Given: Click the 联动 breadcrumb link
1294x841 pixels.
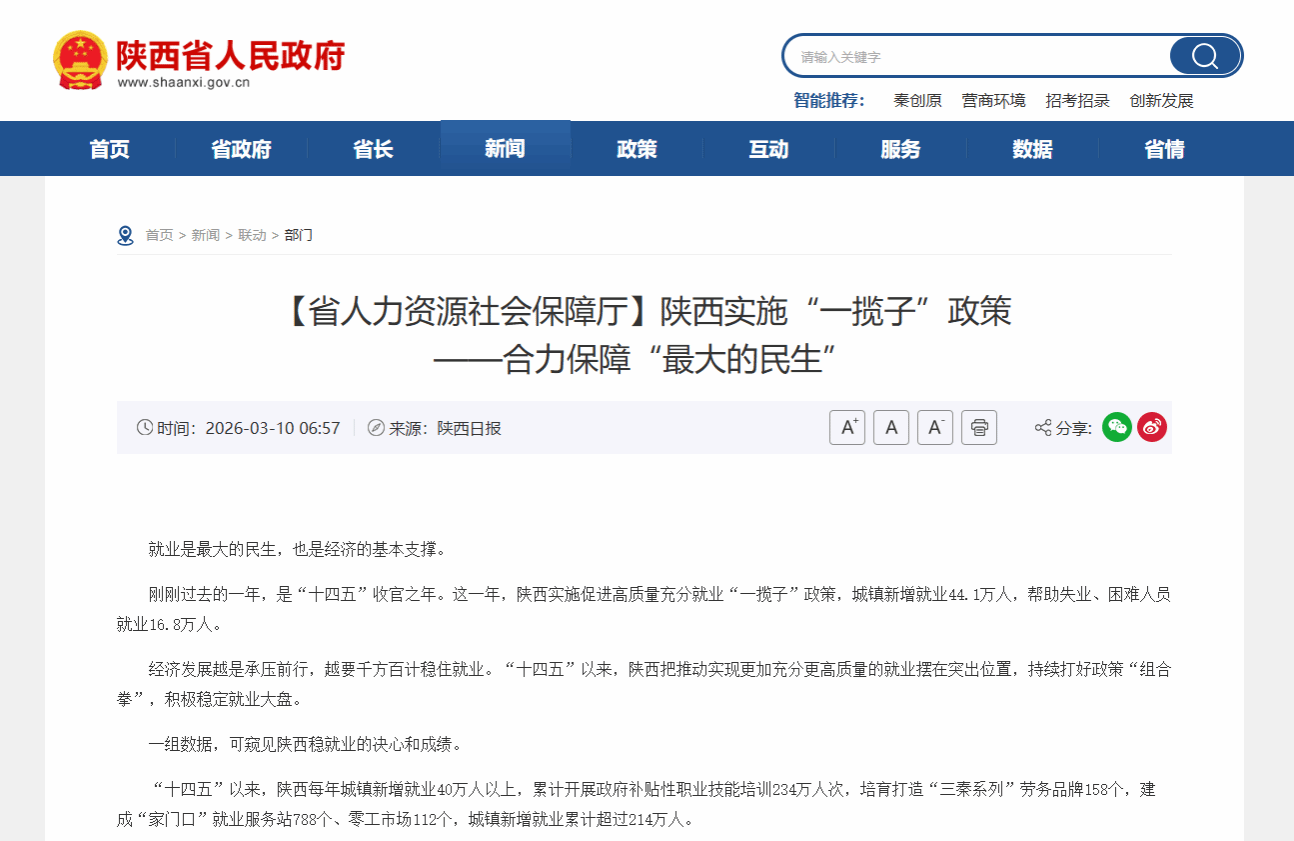Looking at the screenshot, I should 252,235.
